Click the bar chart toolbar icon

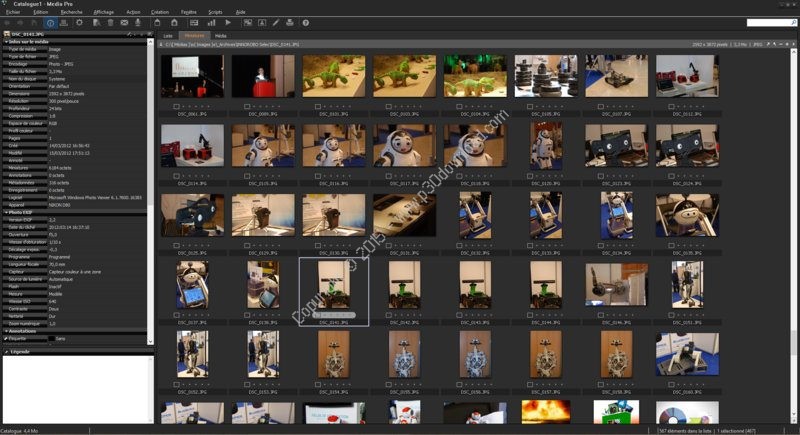click(211, 23)
